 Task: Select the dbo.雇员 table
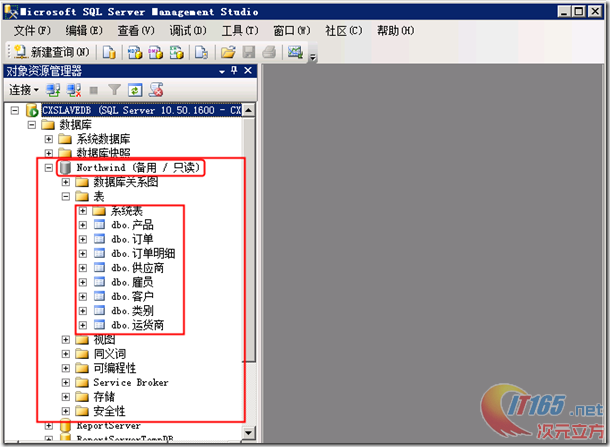click(132, 282)
